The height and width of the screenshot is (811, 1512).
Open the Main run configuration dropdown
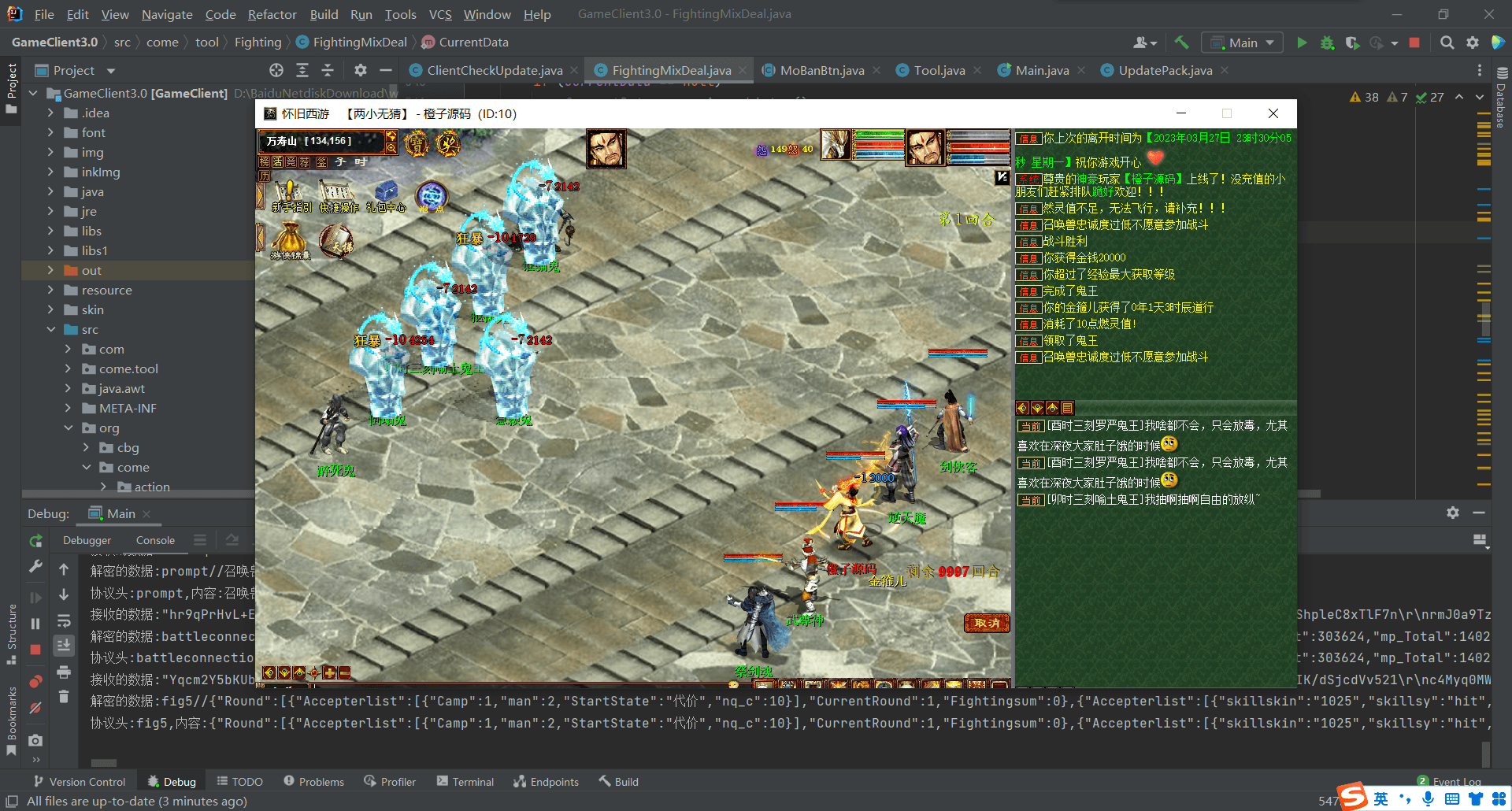pyautogui.click(x=1242, y=43)
